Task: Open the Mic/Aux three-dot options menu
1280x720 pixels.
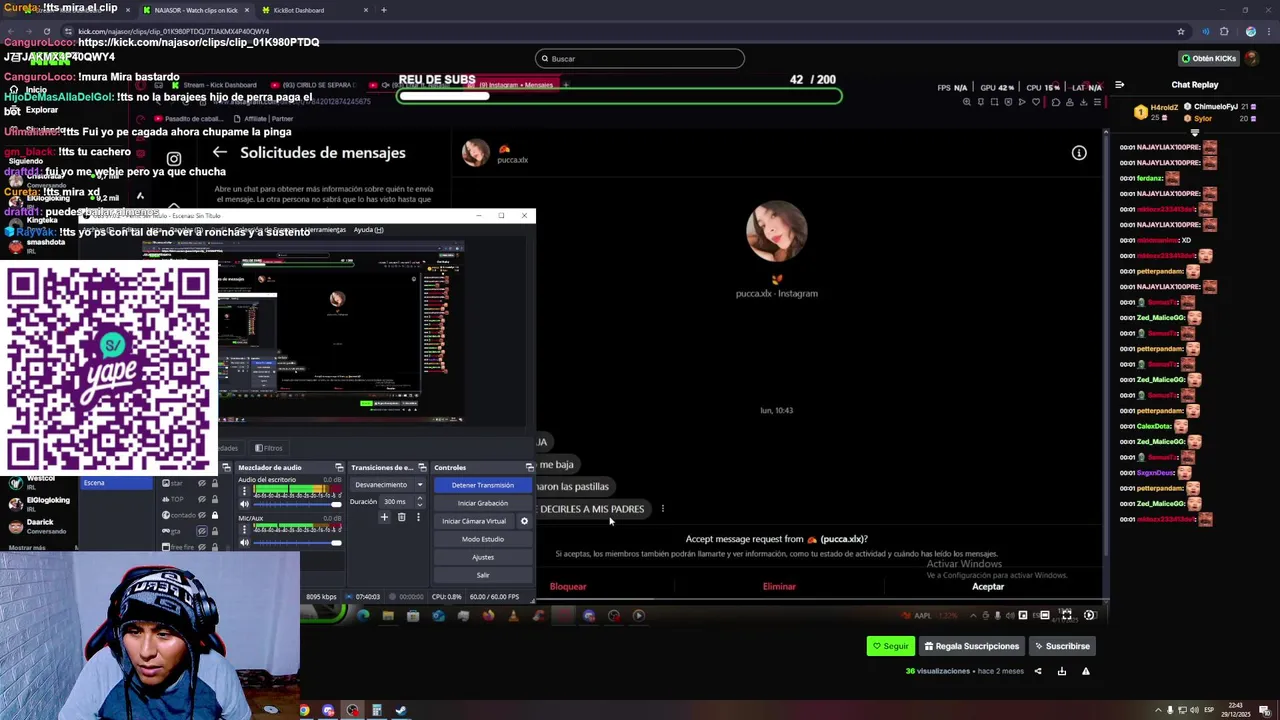Action: 244,530
